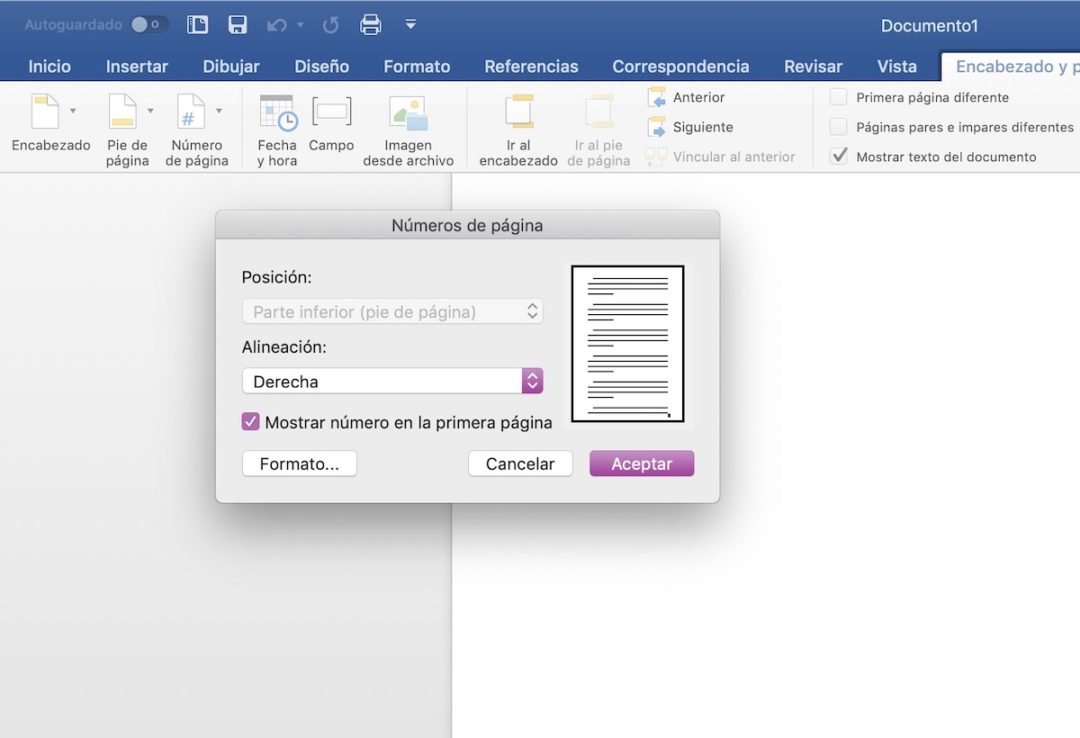
Task: Switch to the Vista tab
Action: pos(897,66)
